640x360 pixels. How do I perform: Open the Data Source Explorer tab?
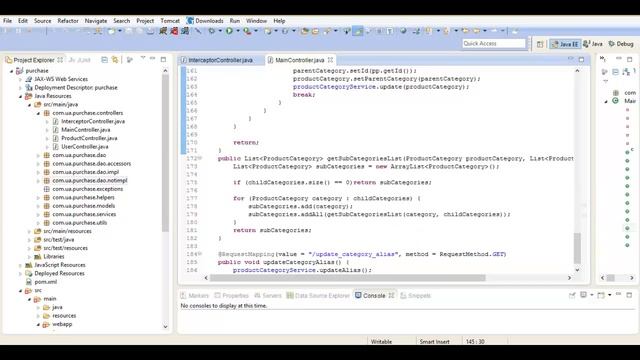coord(318,296)
